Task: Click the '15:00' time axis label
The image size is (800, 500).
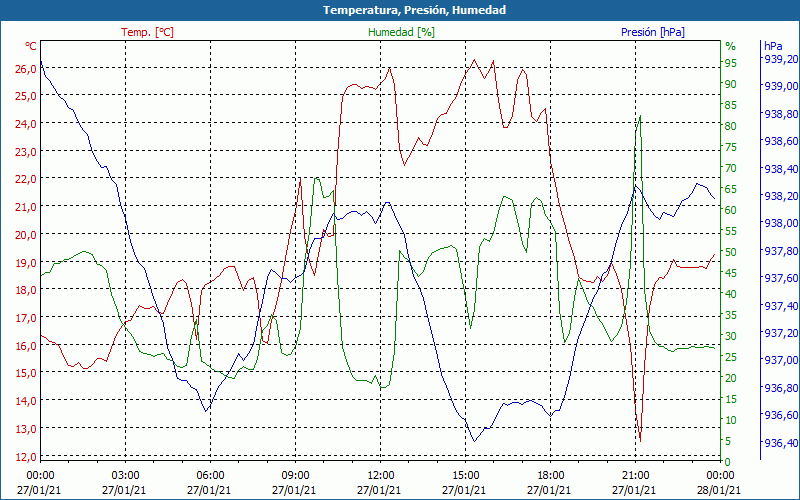Action: pos(465,476)
